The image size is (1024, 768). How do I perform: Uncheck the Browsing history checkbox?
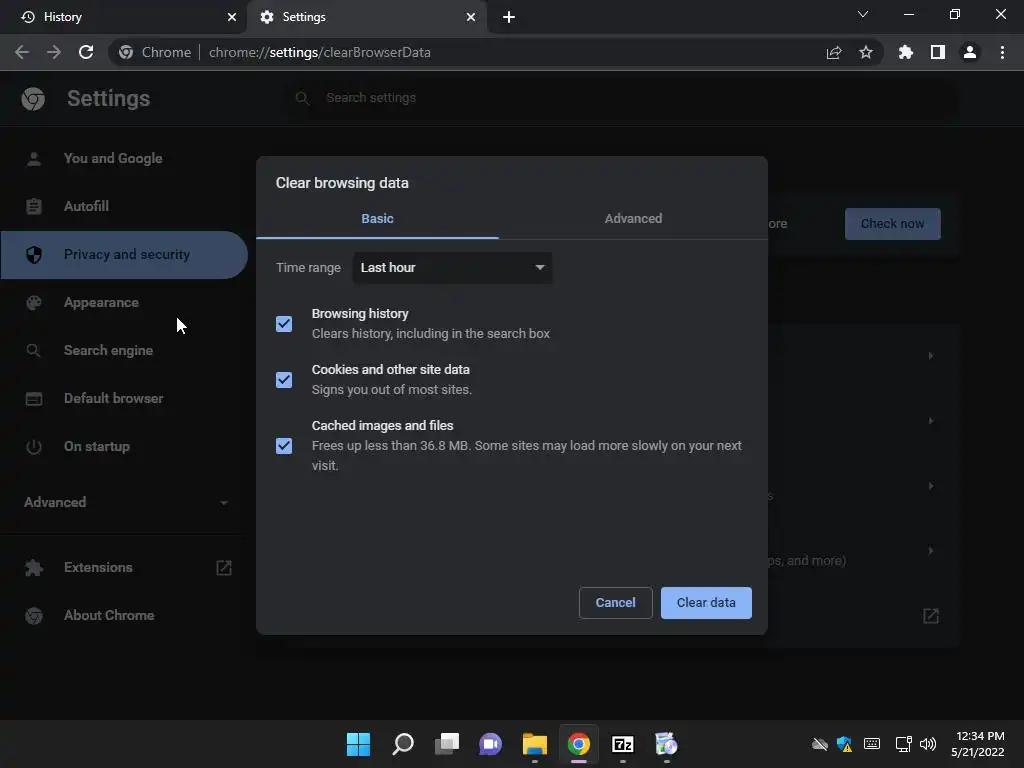pos(284,324)
